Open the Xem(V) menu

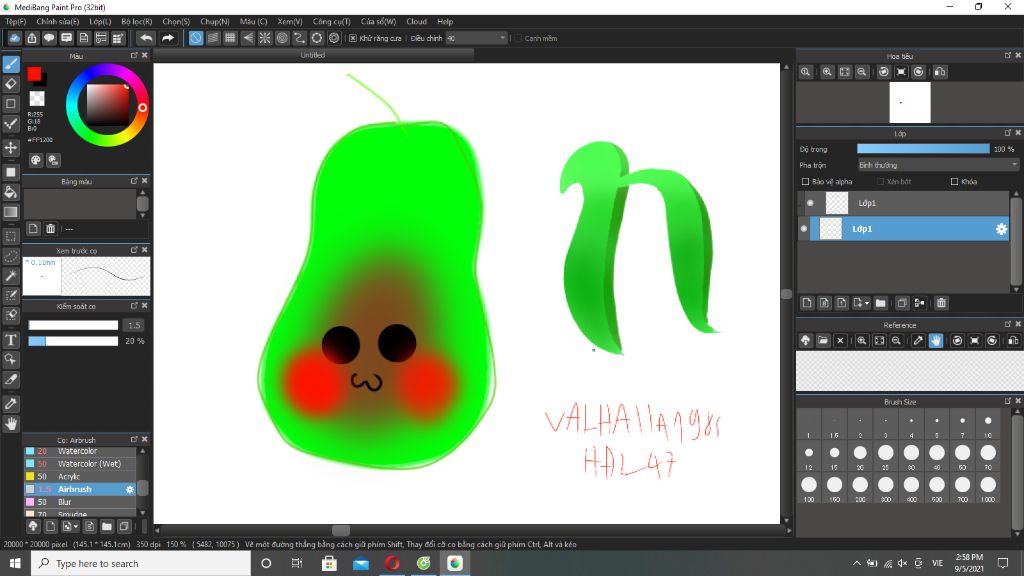click(289, 22)
